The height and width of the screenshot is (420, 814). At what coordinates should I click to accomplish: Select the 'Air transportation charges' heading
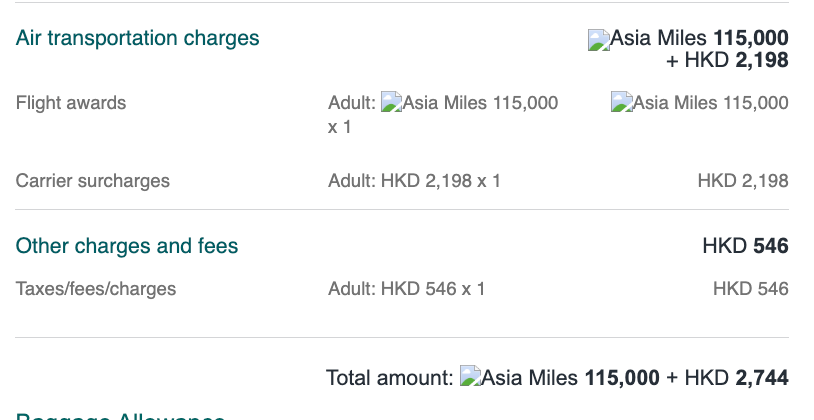(x=138, y=38)
